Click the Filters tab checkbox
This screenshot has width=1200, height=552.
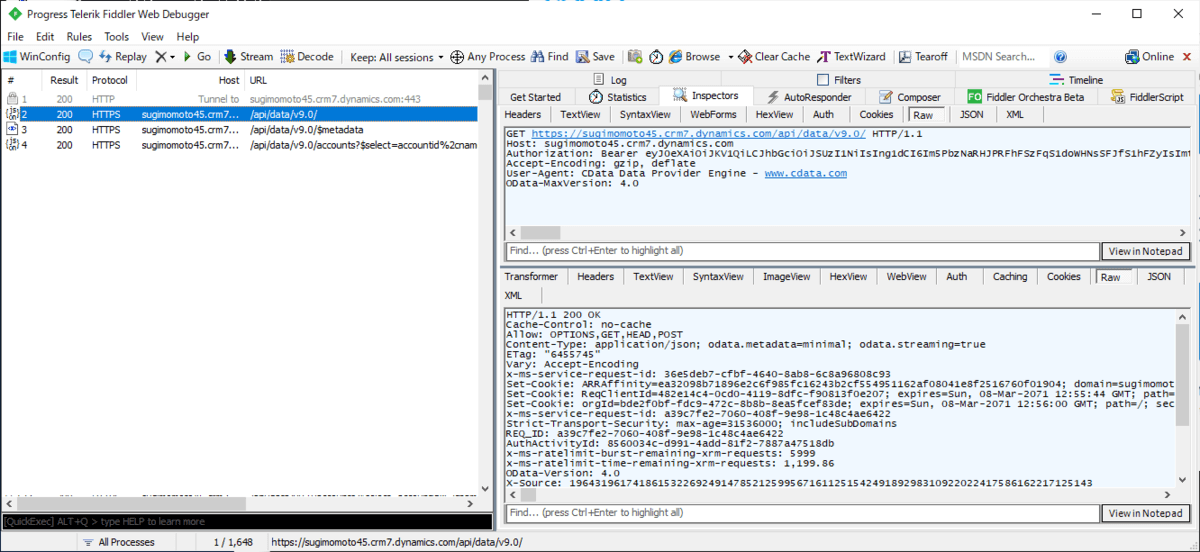(x=823, y=80)
